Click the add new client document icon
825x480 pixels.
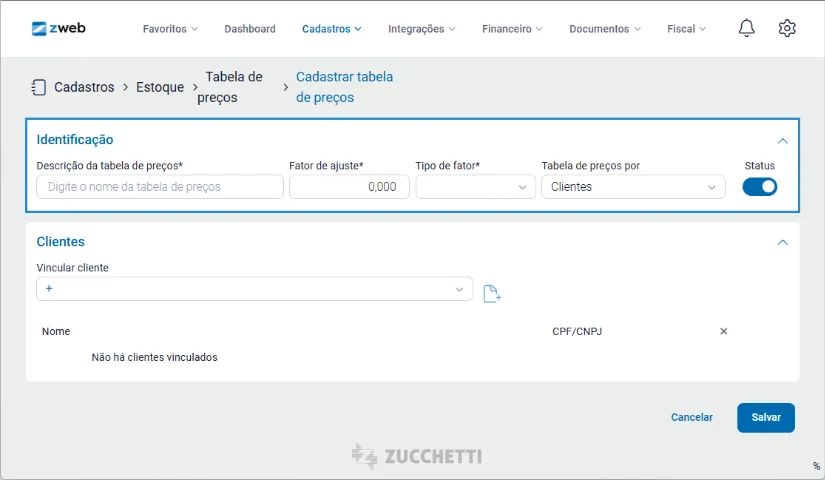click(492, 293)
